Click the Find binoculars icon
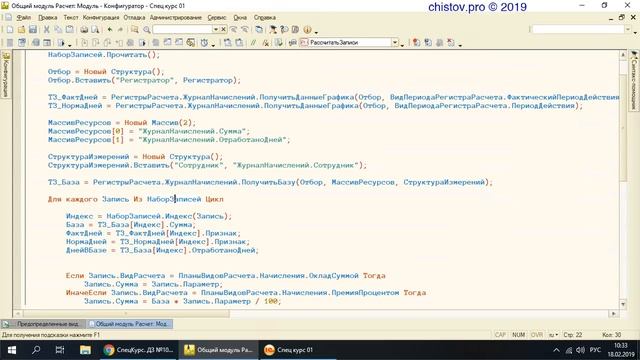The width and height of the screenshot is (640, 360). point(135,29)
